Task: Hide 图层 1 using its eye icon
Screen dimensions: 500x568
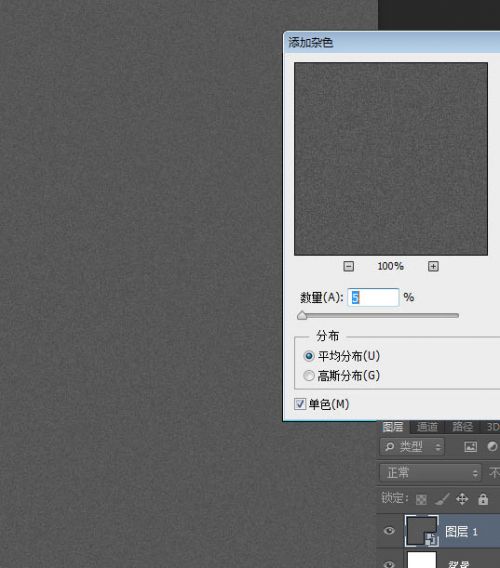Action: (x=389, y=531)
